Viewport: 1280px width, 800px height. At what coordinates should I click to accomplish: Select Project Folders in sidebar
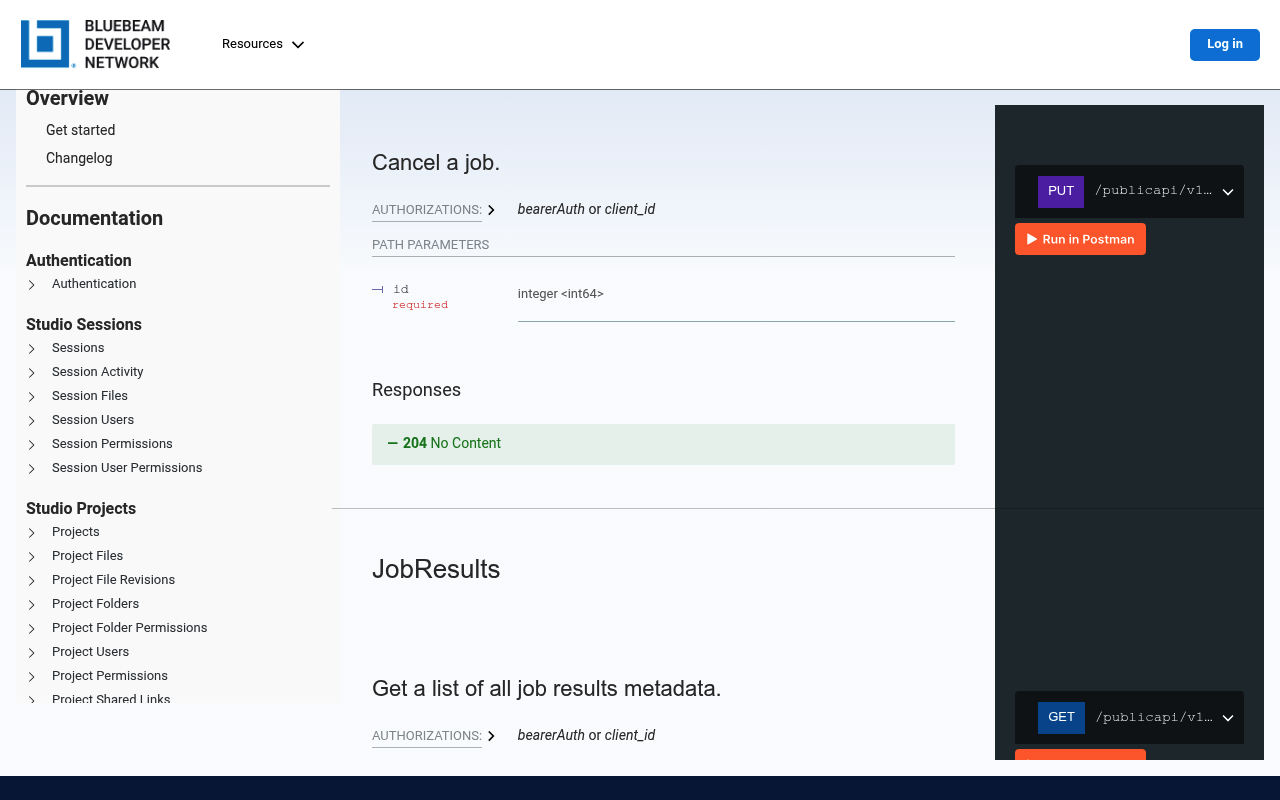[95, 604]
